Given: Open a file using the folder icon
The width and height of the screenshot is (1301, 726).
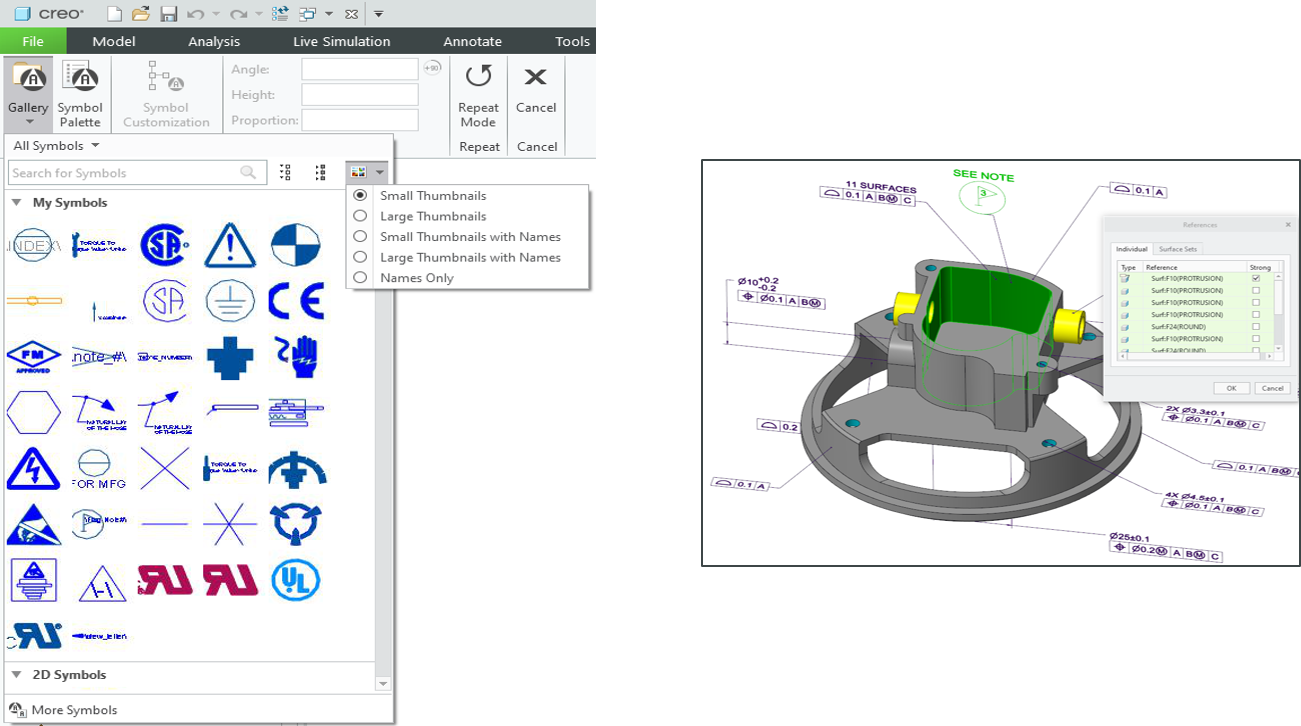Looking at the screenshot, I should click(141, 14).
